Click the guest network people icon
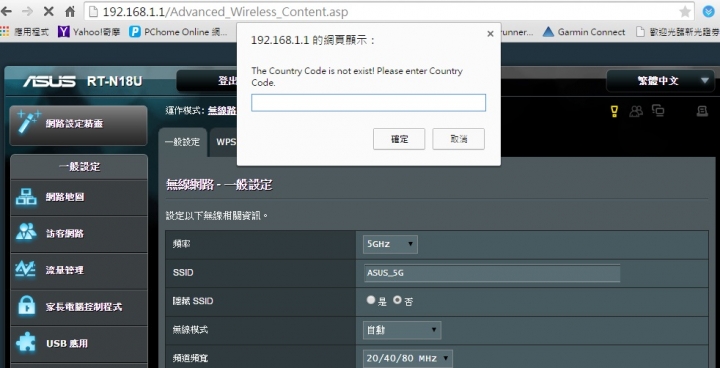The height and width of the screenshot is (368, 720). [26, 232]
